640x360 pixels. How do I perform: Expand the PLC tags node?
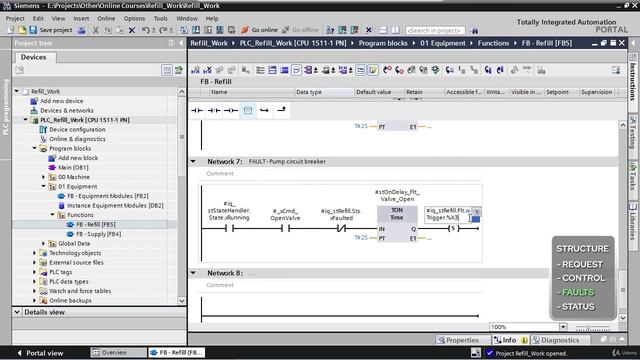coord(35,272)
